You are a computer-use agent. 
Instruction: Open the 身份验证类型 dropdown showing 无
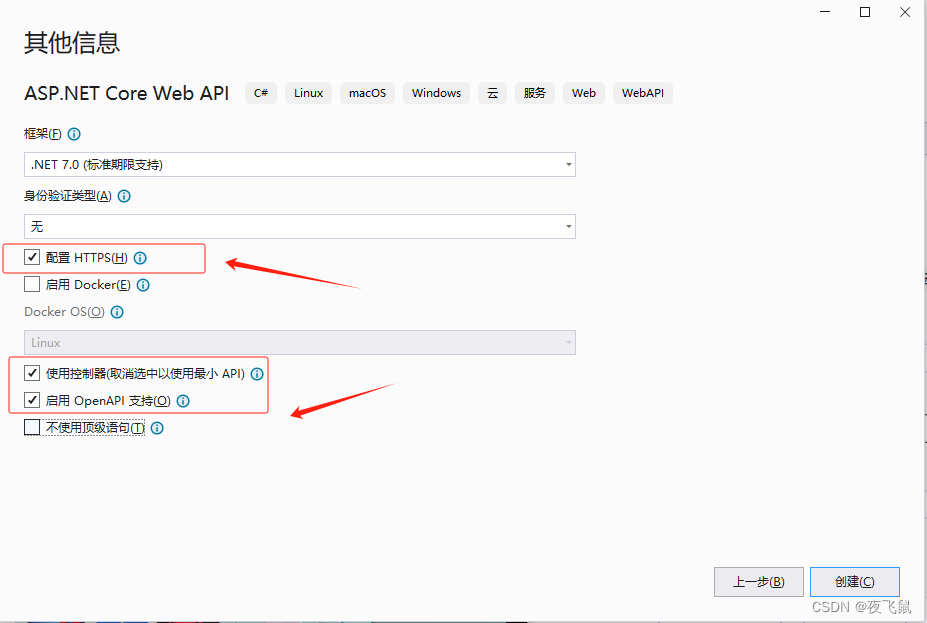pos(300,226)
